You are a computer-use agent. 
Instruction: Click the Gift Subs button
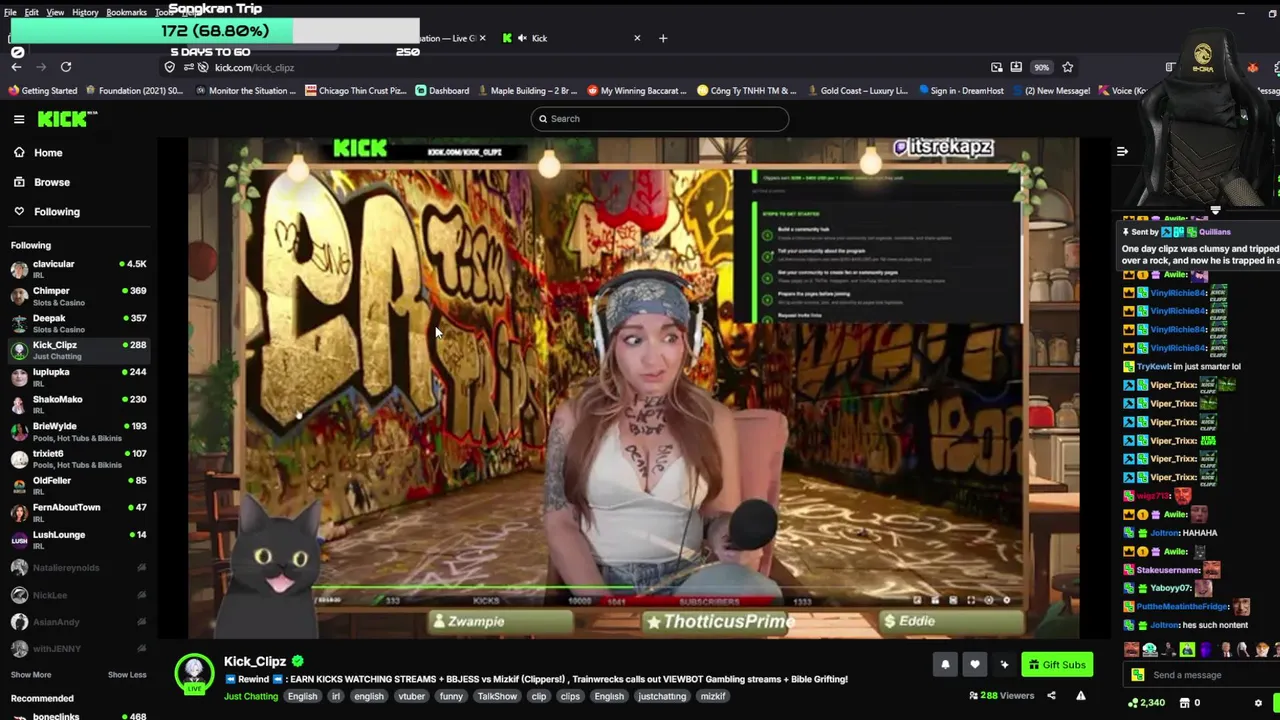point(1057,665)
